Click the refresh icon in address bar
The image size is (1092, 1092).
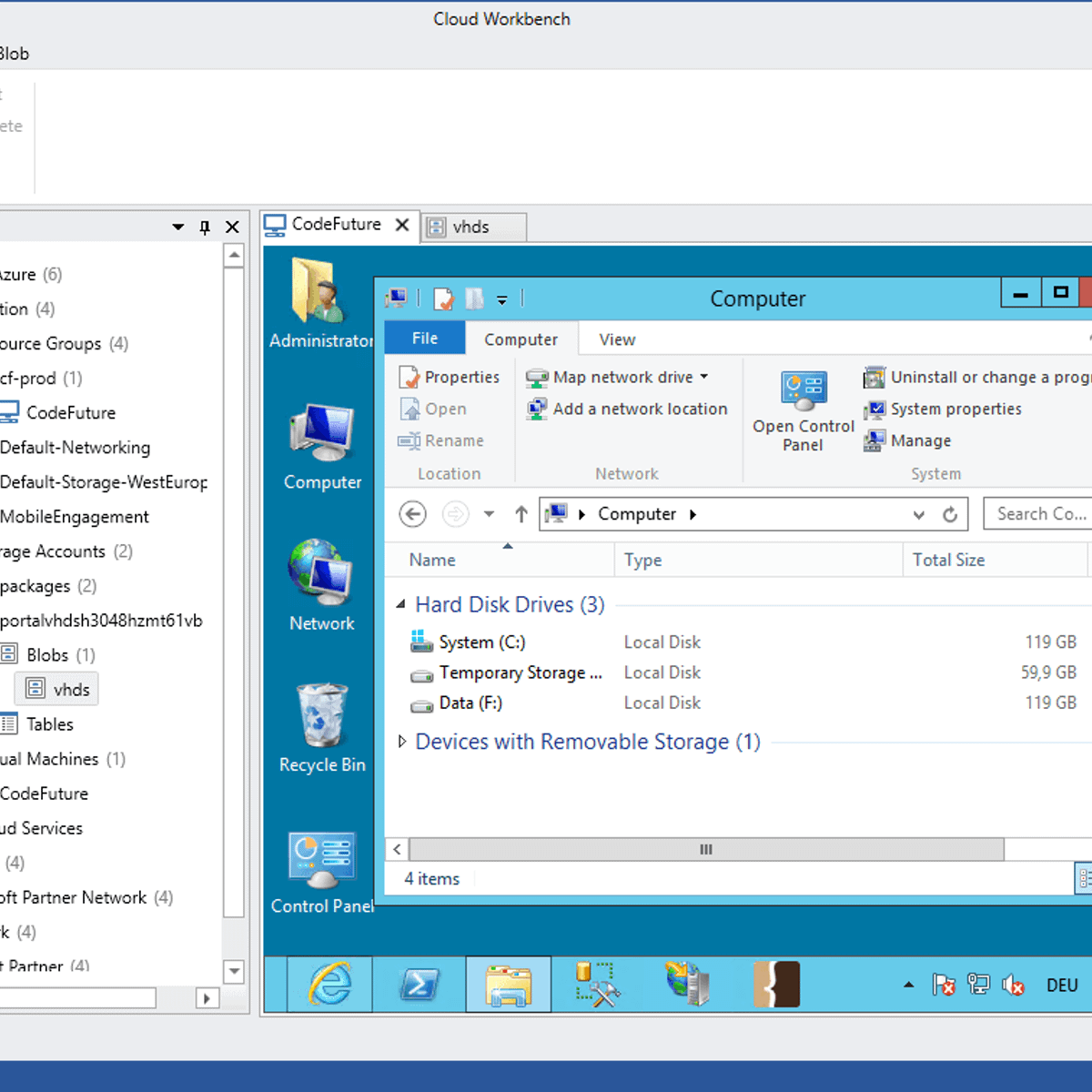(950, 515)
